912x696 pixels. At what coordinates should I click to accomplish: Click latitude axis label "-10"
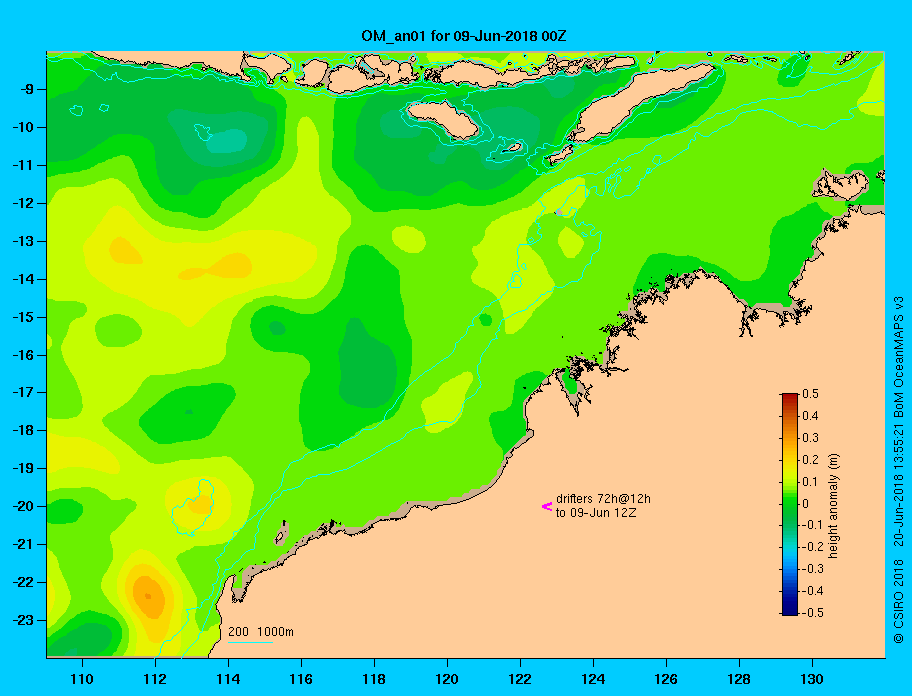[x=23, y=127]
